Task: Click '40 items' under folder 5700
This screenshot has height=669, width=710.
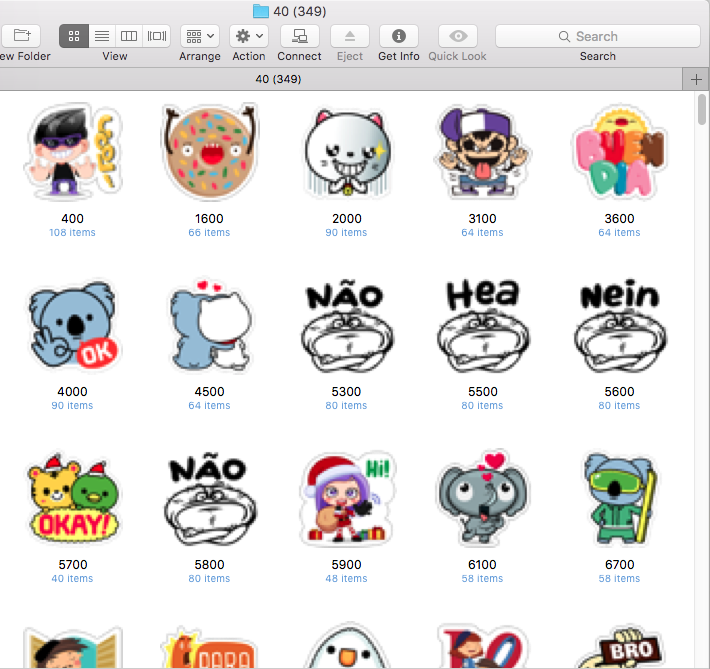Action: [x=72, y=579]
